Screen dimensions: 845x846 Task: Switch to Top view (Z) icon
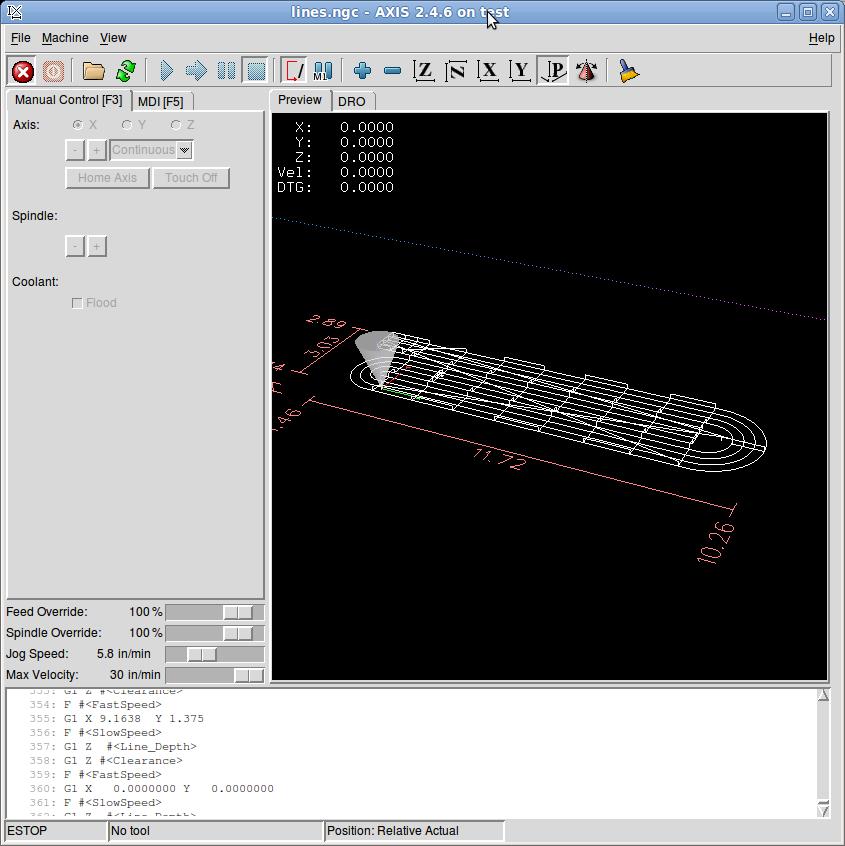(x=425, y=71)
